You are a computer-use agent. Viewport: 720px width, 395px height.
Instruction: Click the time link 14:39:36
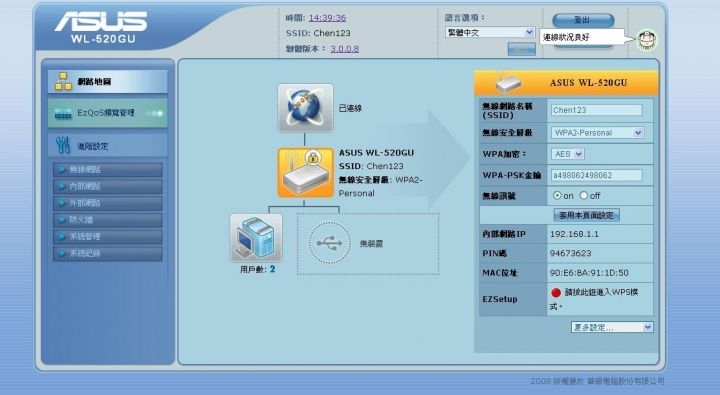coord(327,18)
